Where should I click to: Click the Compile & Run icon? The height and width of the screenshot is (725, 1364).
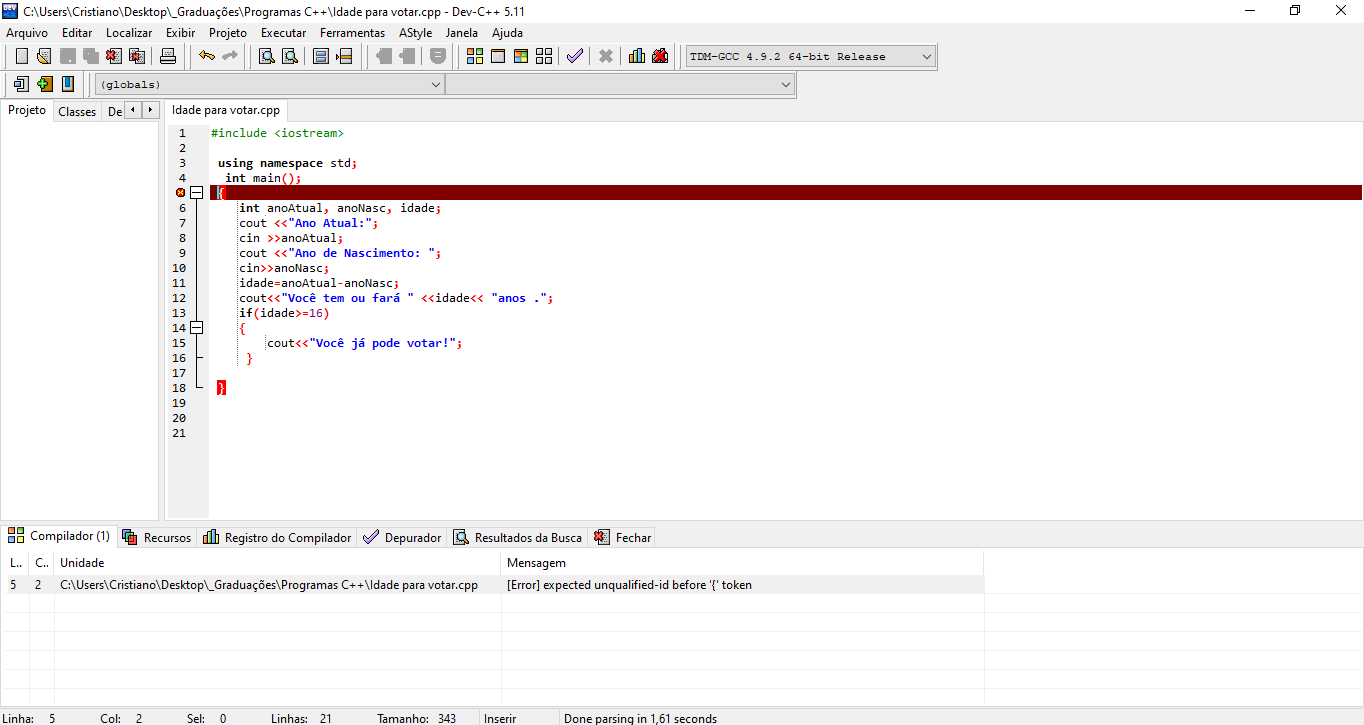(520, 56)
